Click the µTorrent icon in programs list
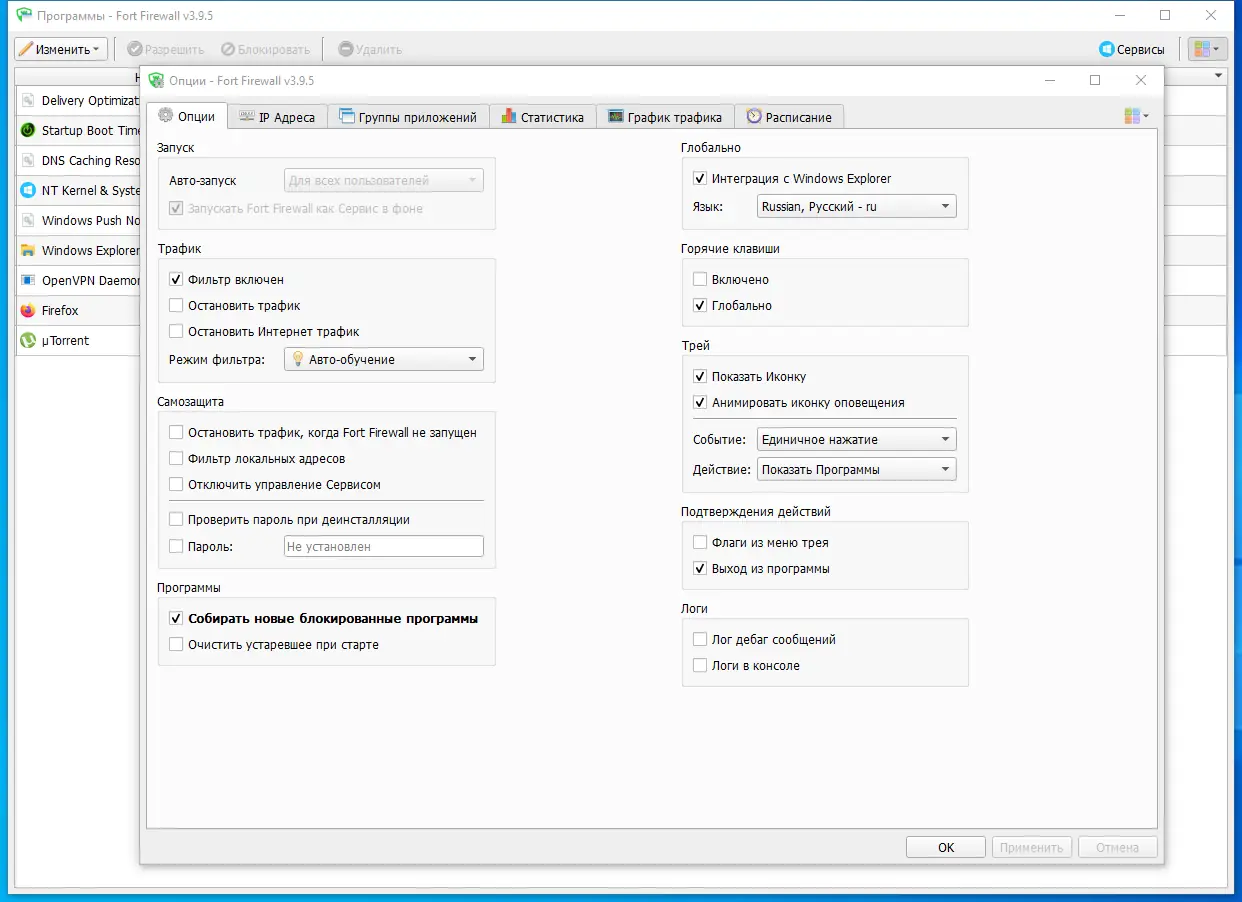The width and height of the screenshot is (1242, 902). [27, 340]
